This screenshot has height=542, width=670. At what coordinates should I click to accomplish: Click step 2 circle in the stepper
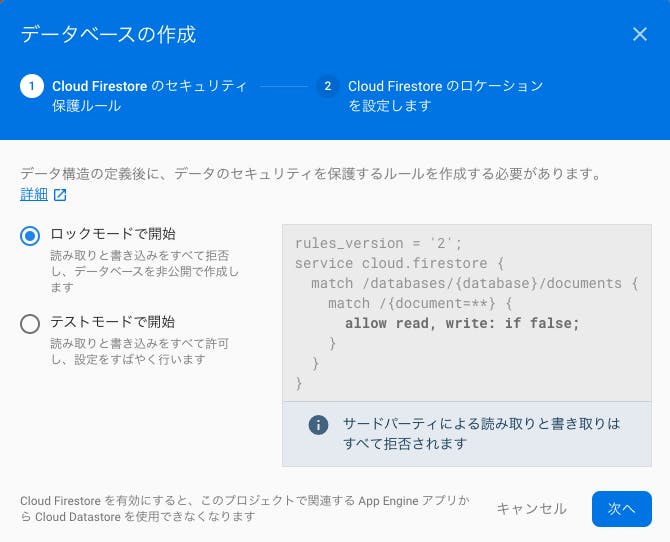[x=328, y=86]
